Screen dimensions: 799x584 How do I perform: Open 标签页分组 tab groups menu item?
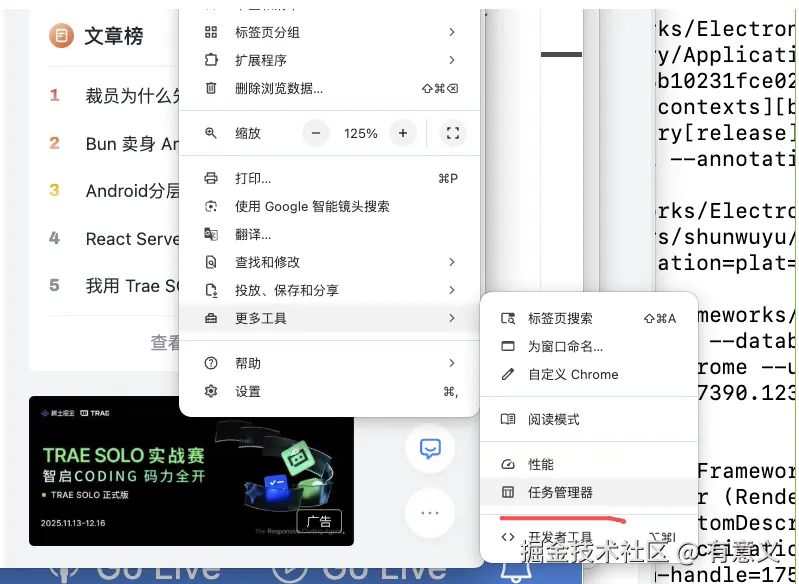coord(329,32)
